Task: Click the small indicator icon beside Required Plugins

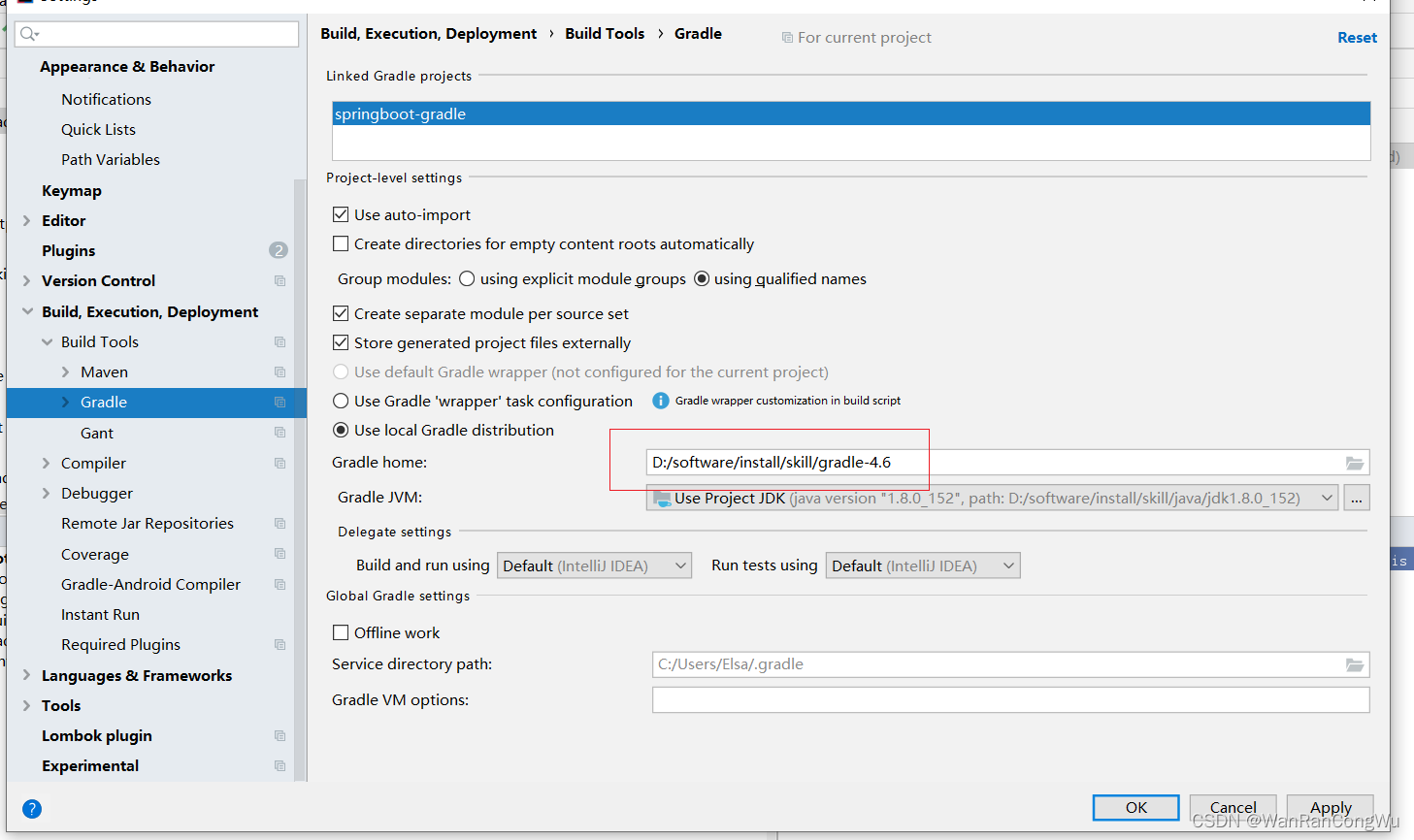Action: click(x=280, y=644)
